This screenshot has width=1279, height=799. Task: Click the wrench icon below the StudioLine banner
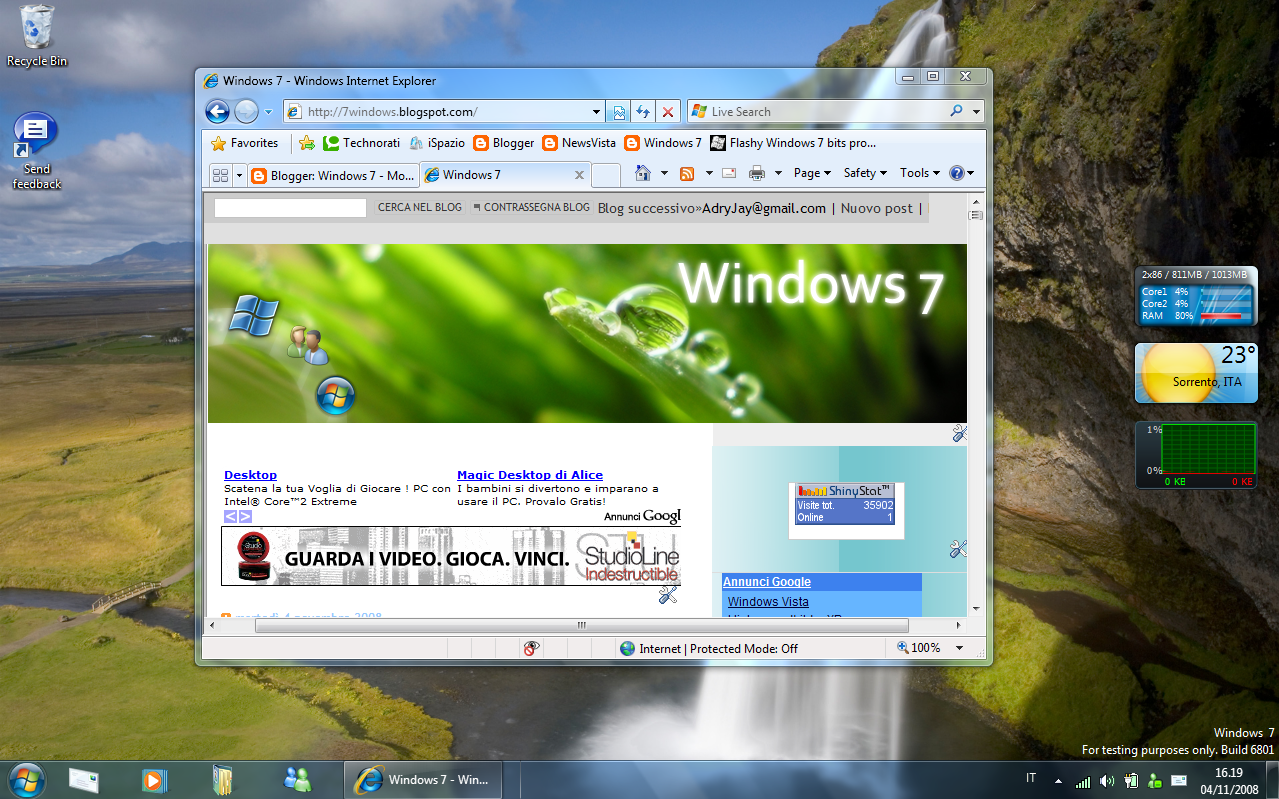(669, 595)
